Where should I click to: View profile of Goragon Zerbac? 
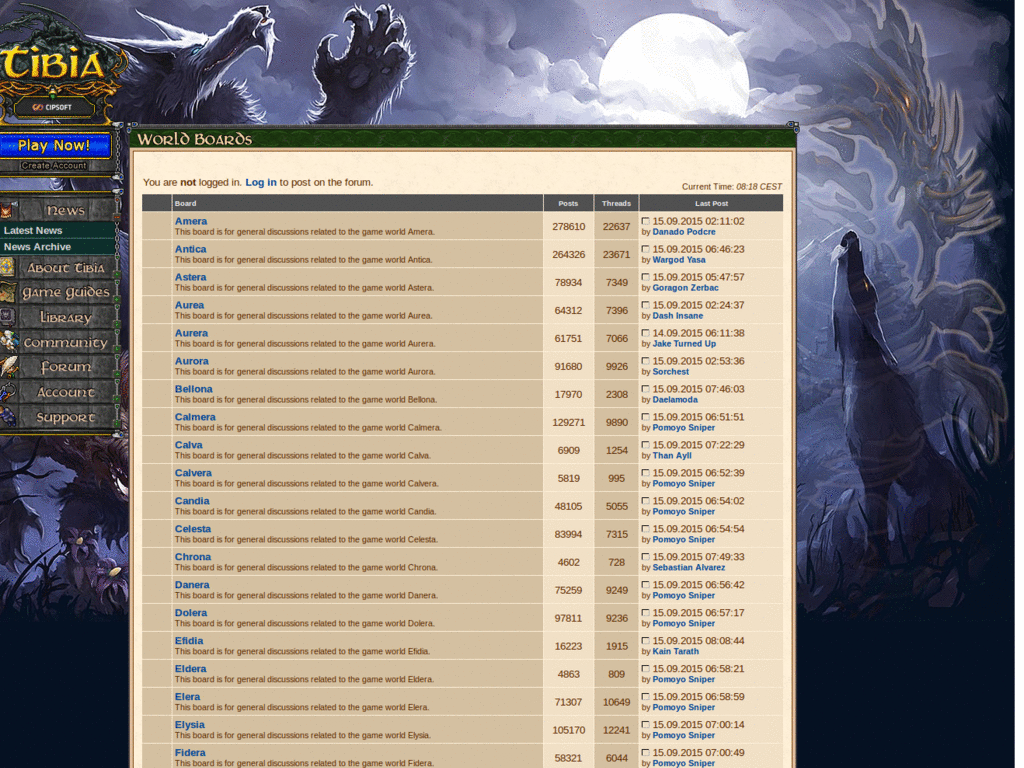pyautogui.click(x=685, y=288)
